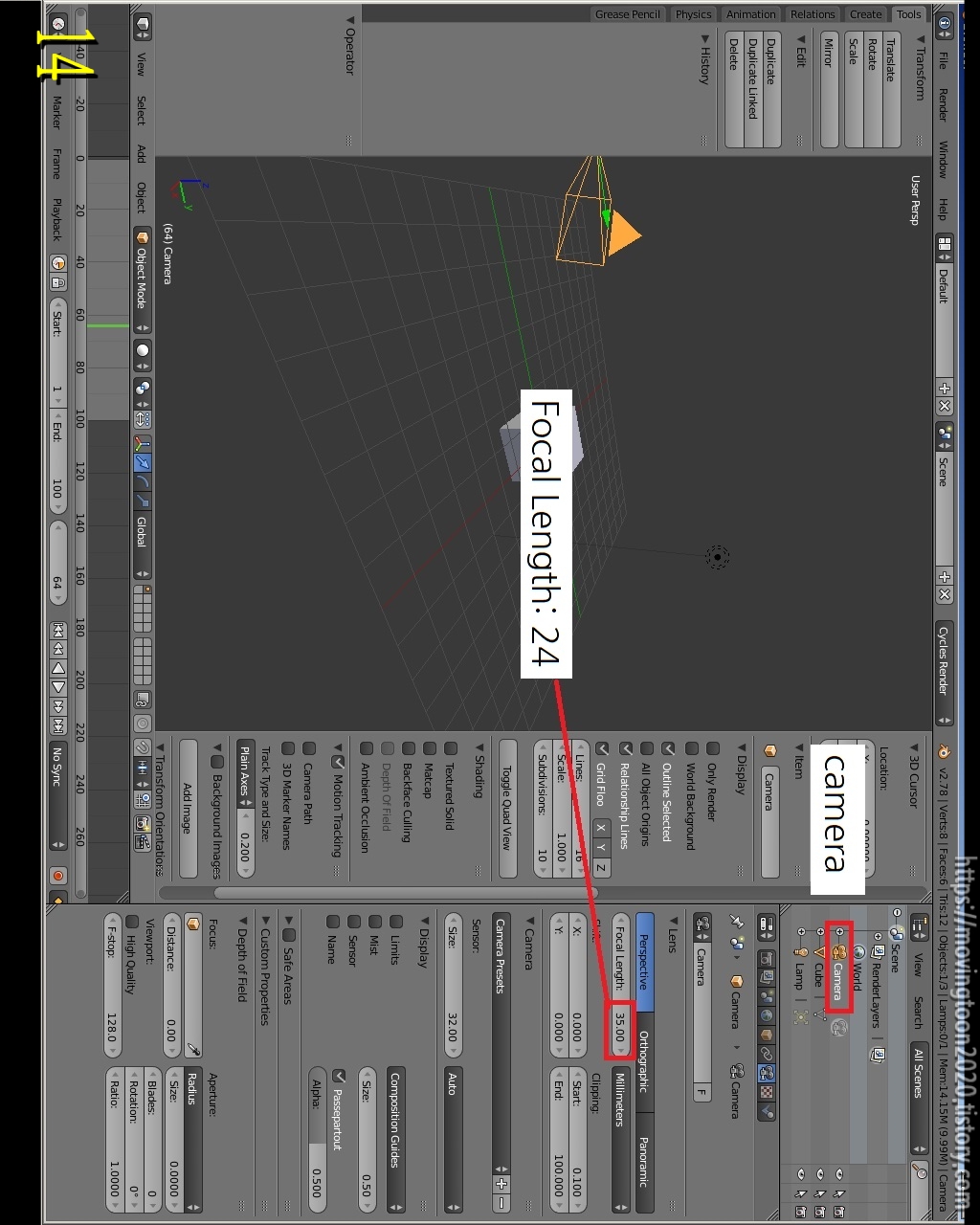Select the Panoramic lens type button
Screen dimensions: 980x1225
(x=643, y=1161)
